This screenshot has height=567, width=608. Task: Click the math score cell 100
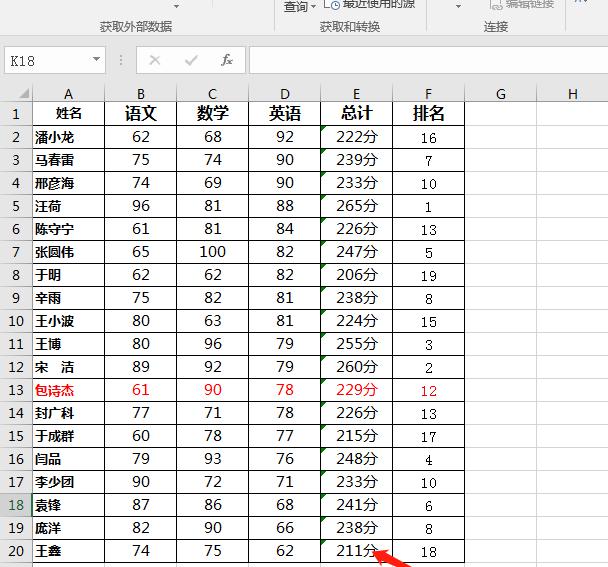point(212,252)
